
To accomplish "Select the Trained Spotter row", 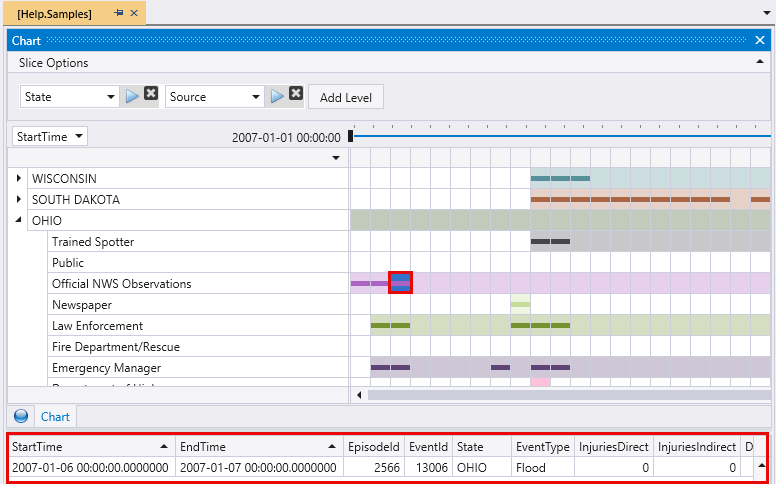I will point(198,242).
